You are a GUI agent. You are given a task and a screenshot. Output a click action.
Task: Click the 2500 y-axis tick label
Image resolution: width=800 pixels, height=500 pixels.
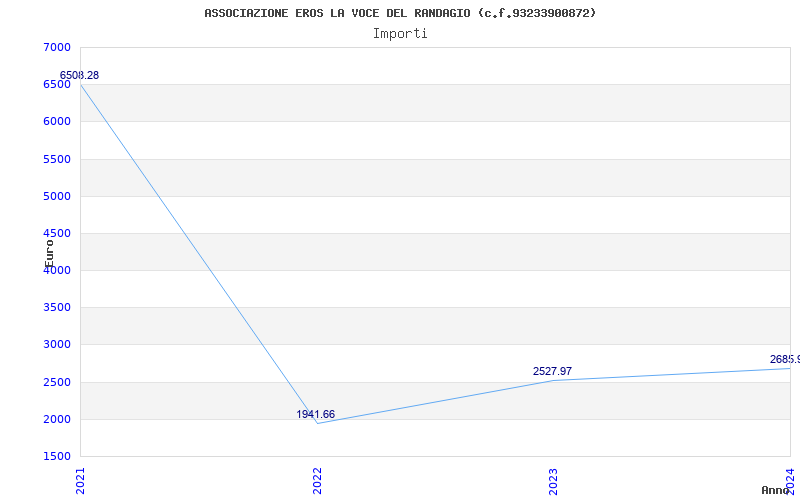57,383
